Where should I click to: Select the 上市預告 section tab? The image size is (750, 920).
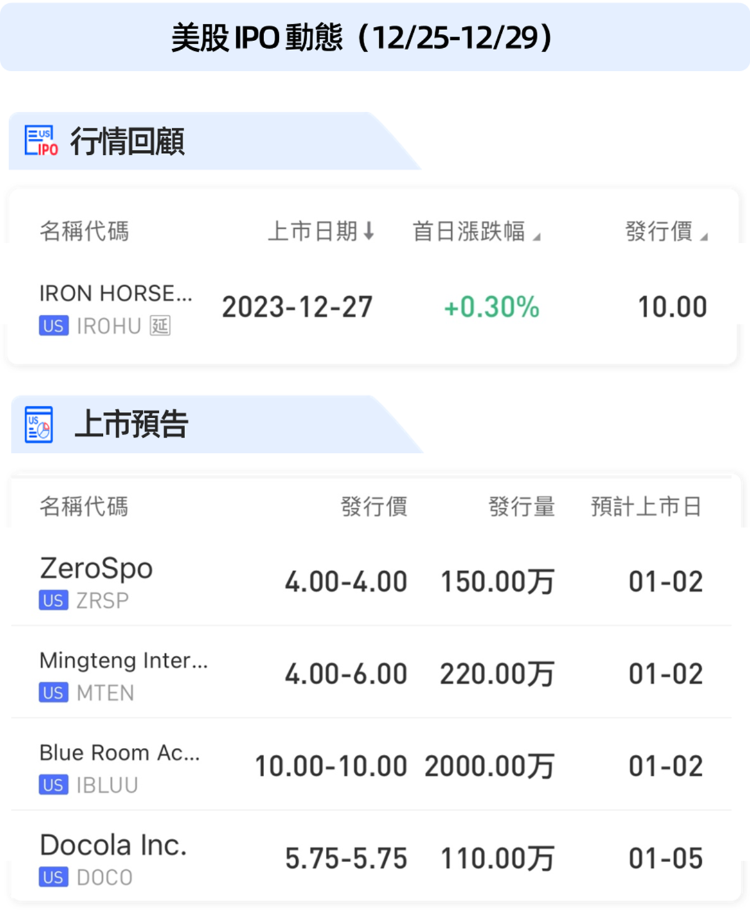click(131, 425)
